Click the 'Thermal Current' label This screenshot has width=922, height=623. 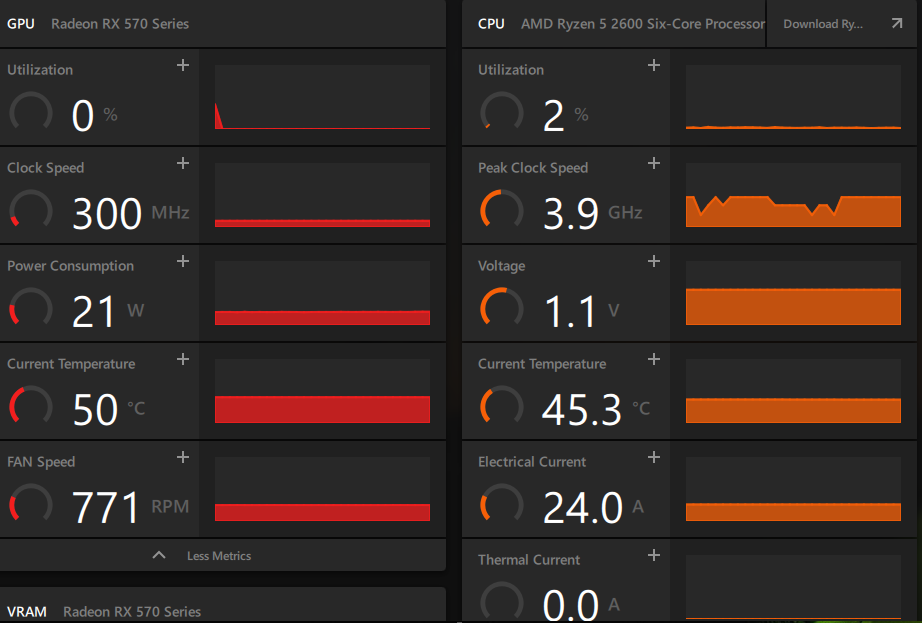pyautogui.click(x=529, y=560)
